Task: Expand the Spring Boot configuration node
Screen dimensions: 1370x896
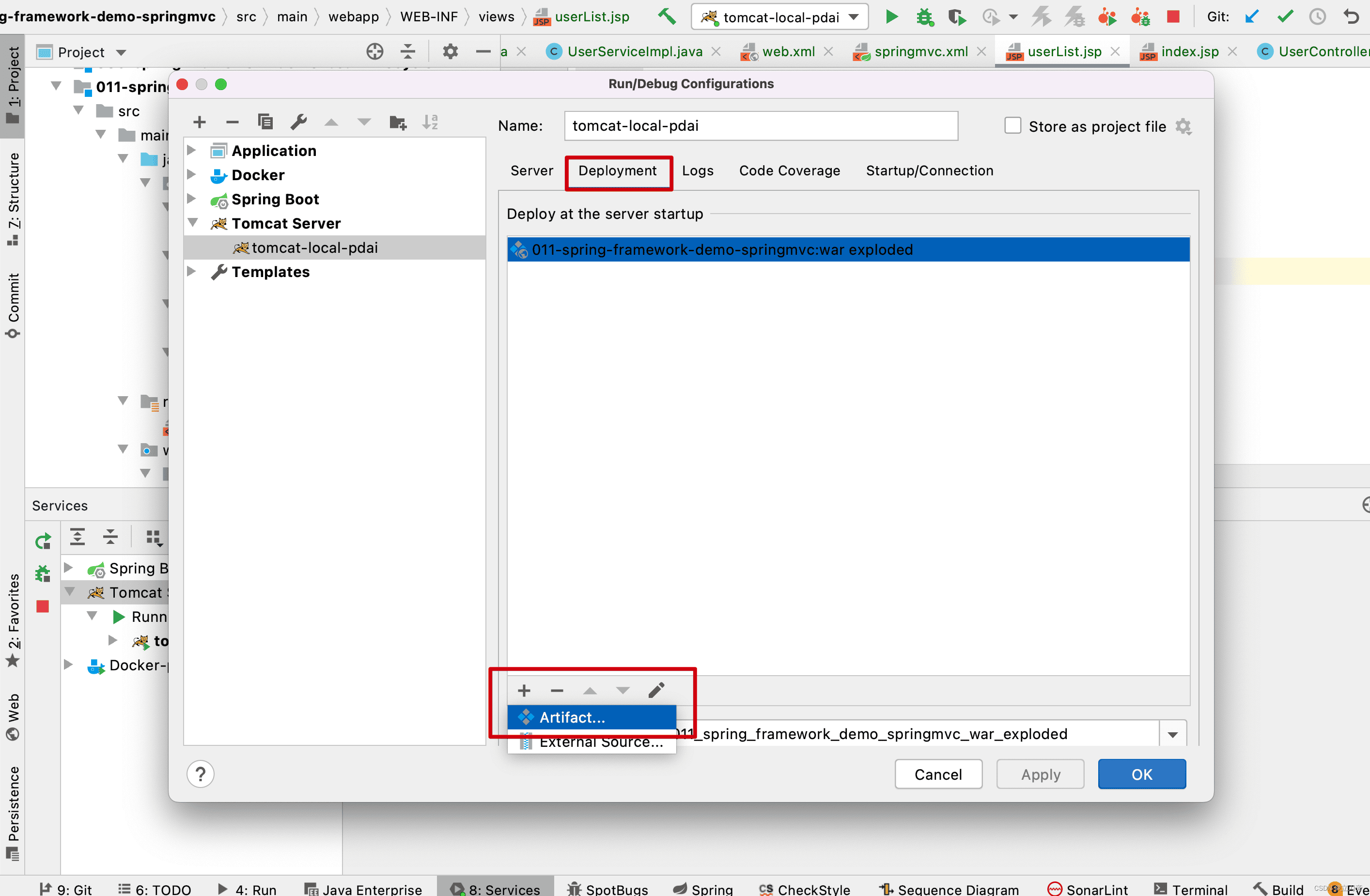Action: pos(192,199)
